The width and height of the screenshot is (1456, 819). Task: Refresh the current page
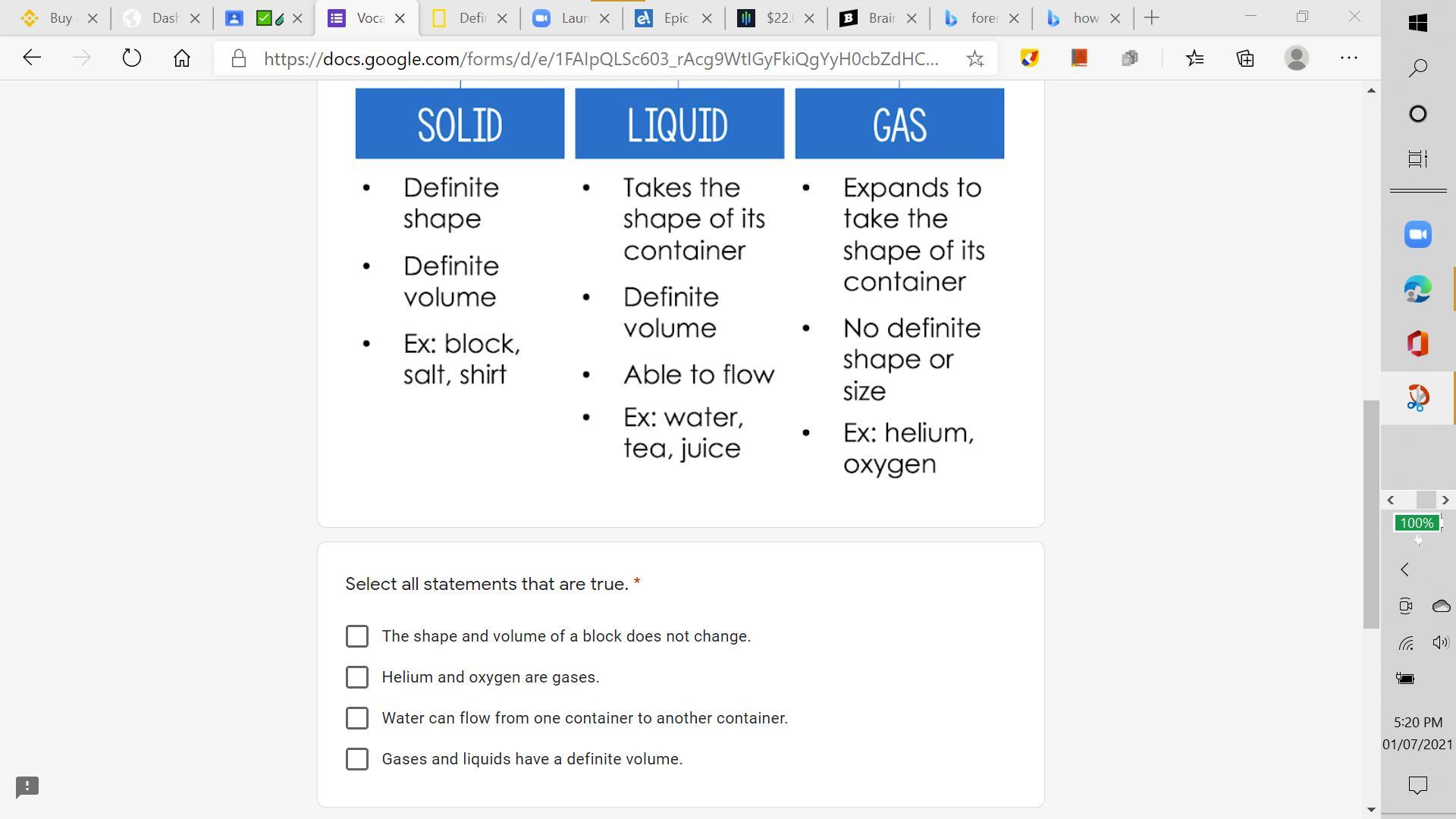click(131, 58)
